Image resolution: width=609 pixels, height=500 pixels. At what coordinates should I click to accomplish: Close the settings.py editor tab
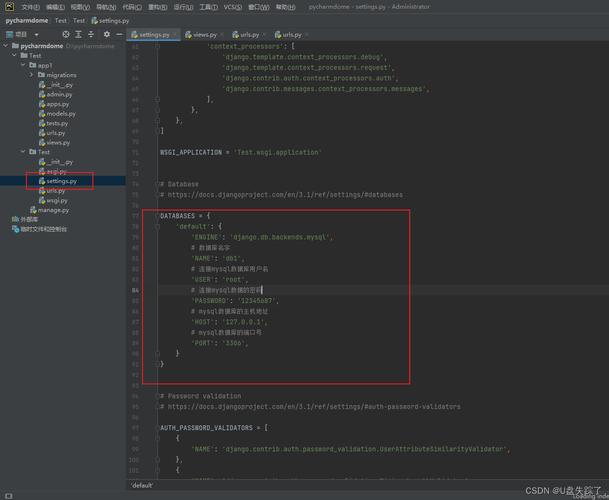click(x=175, y=35)
